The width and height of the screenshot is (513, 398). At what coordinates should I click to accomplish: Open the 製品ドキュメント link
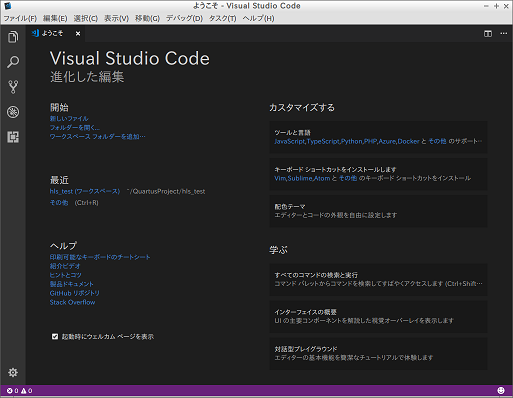tap(72, 284)
